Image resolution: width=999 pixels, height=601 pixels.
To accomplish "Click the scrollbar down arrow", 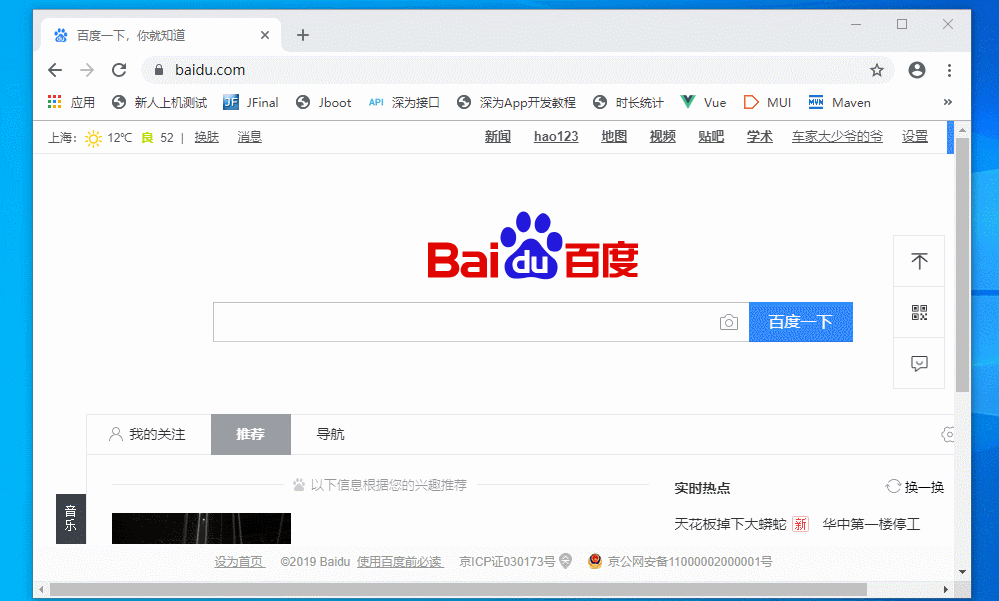I will pyautogui.click(x=962, y=572).
